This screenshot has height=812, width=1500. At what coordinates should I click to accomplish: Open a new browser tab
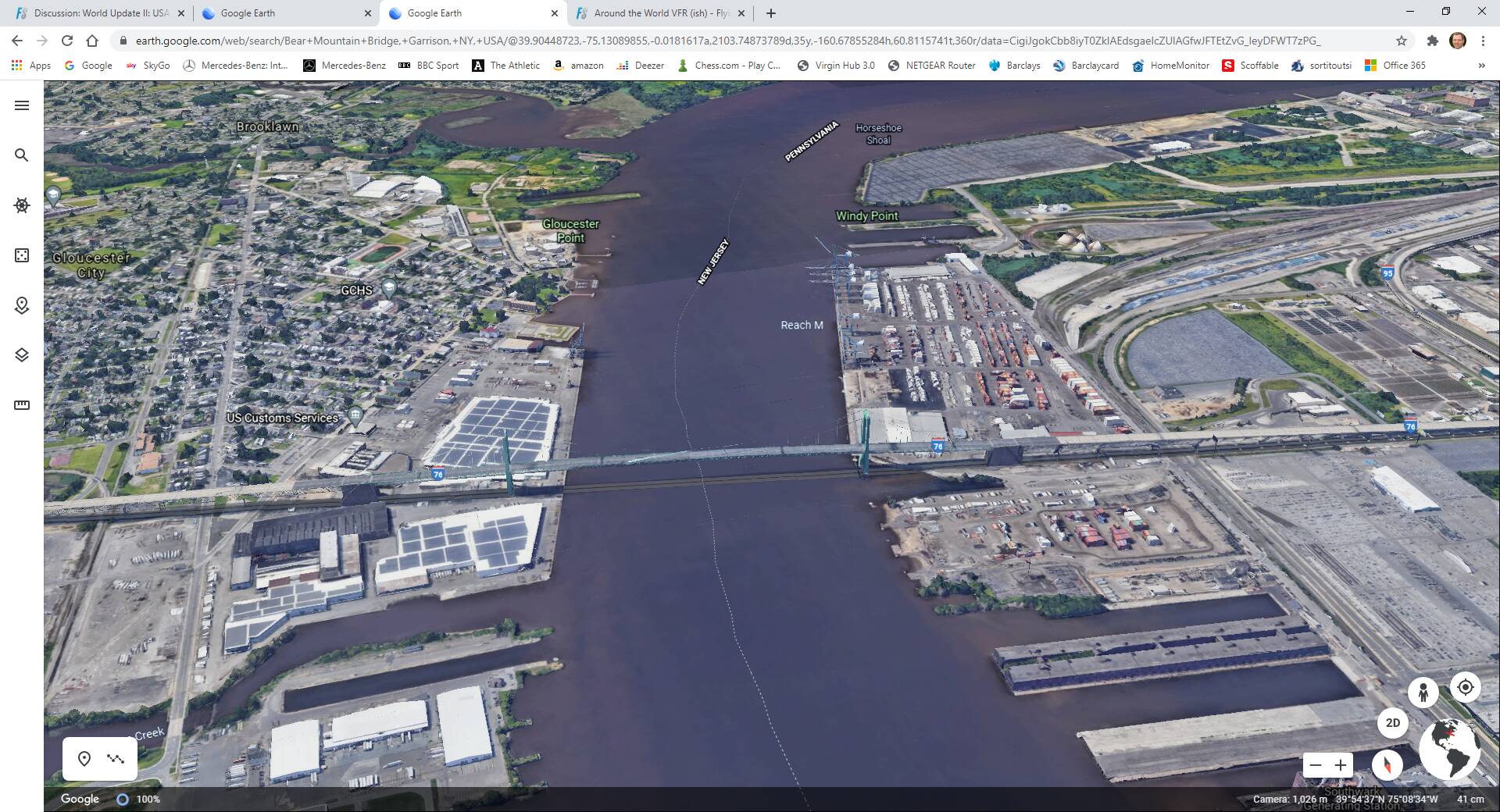tap(771, 13)
